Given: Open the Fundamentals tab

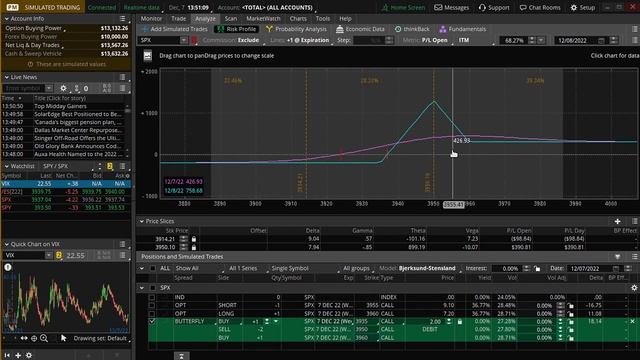Looking at the screenshot, I should [x=462, y=29].
